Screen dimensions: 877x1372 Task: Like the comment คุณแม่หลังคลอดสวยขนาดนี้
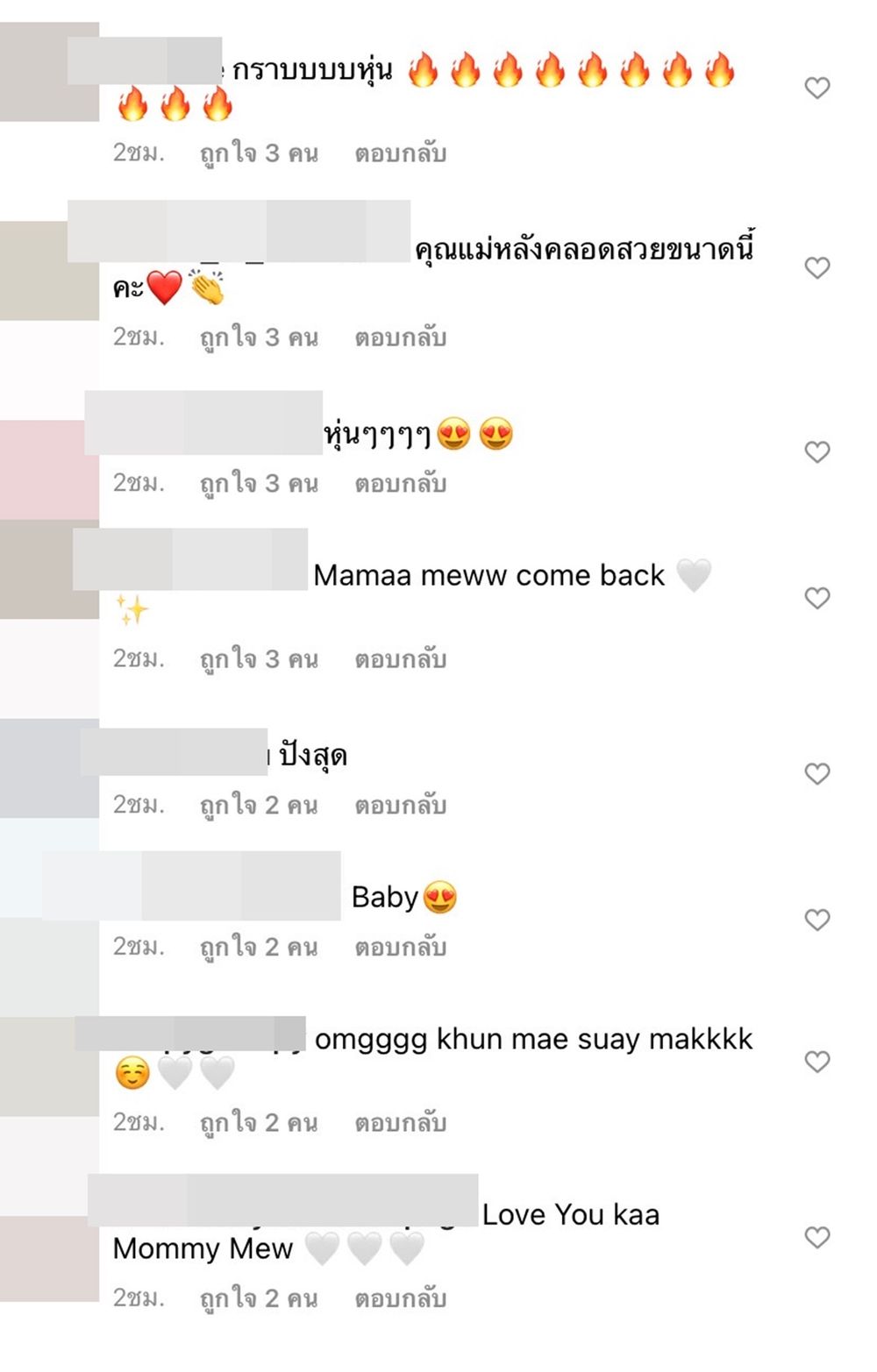pos(816,267)
